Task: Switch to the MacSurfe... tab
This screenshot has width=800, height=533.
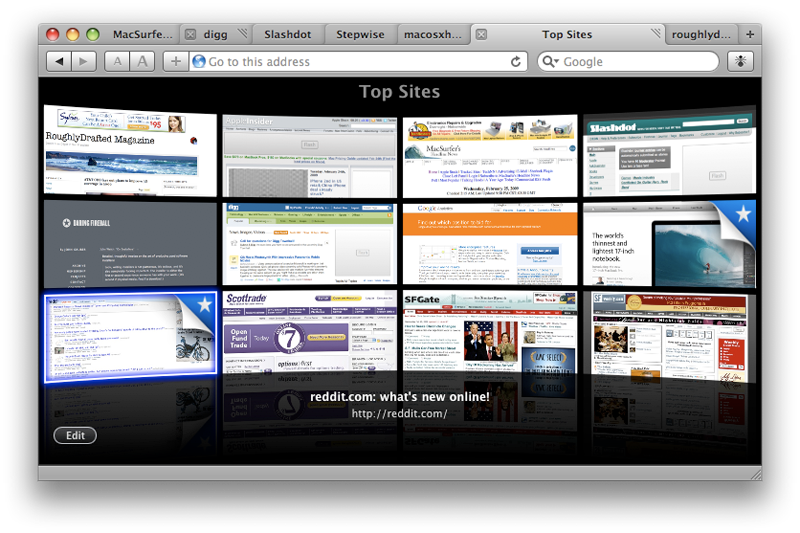Action: coord(142,34)
